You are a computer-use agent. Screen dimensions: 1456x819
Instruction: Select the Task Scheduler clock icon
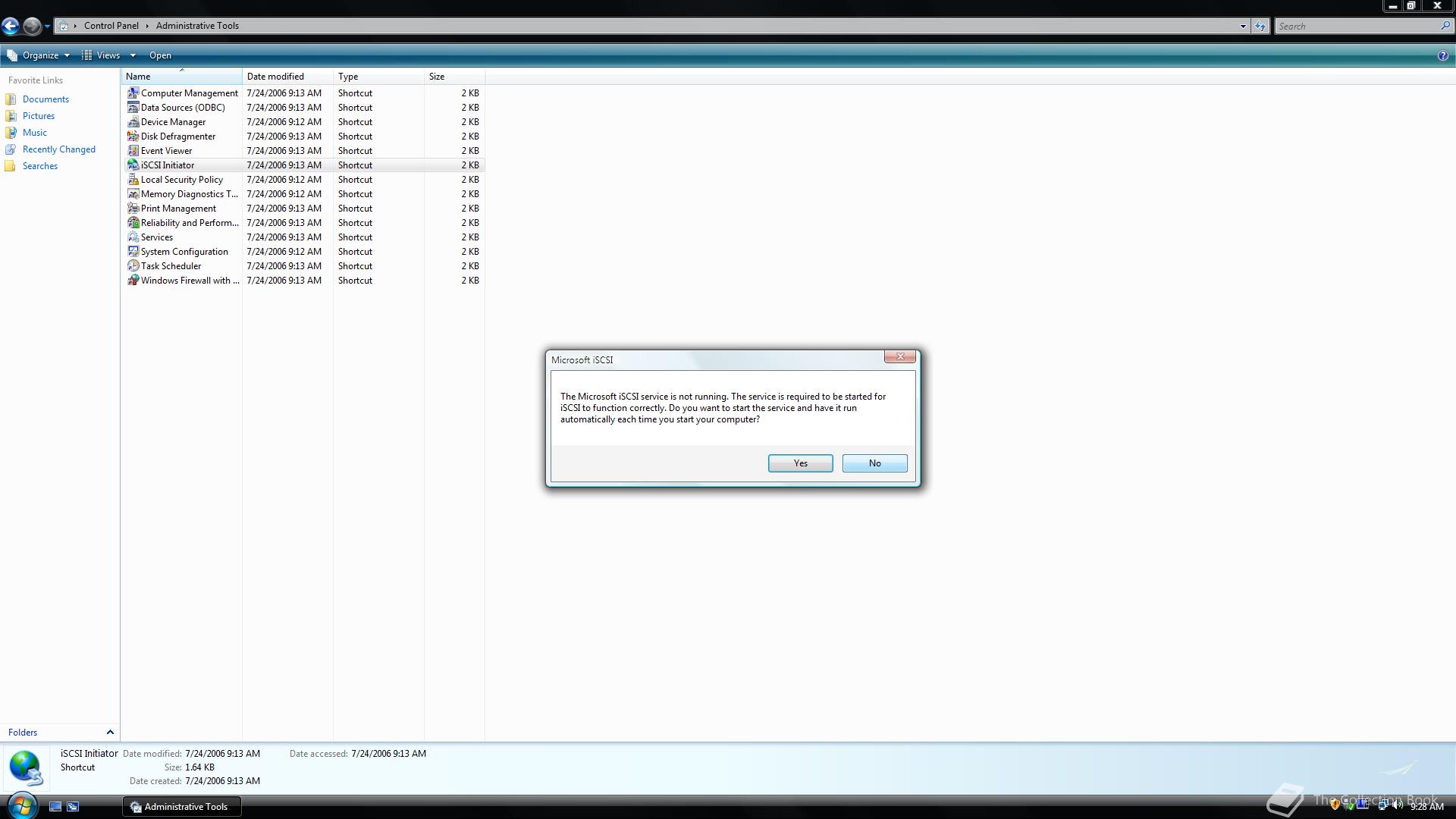[133, 266]
